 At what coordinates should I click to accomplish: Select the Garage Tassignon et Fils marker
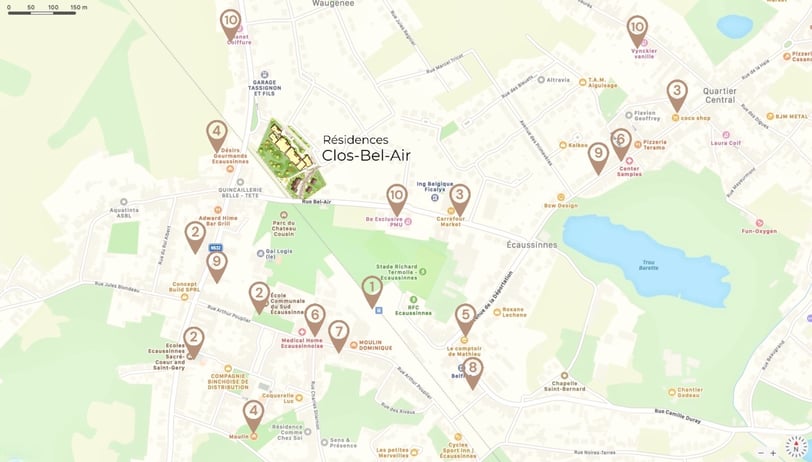[x=265, y=75]
